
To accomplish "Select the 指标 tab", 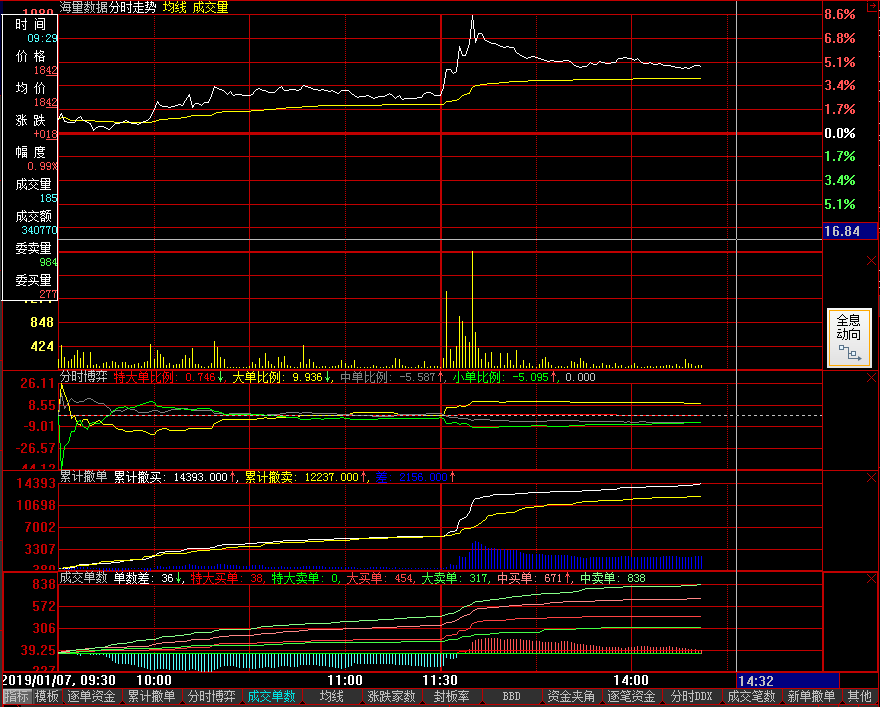I will 16,697.
